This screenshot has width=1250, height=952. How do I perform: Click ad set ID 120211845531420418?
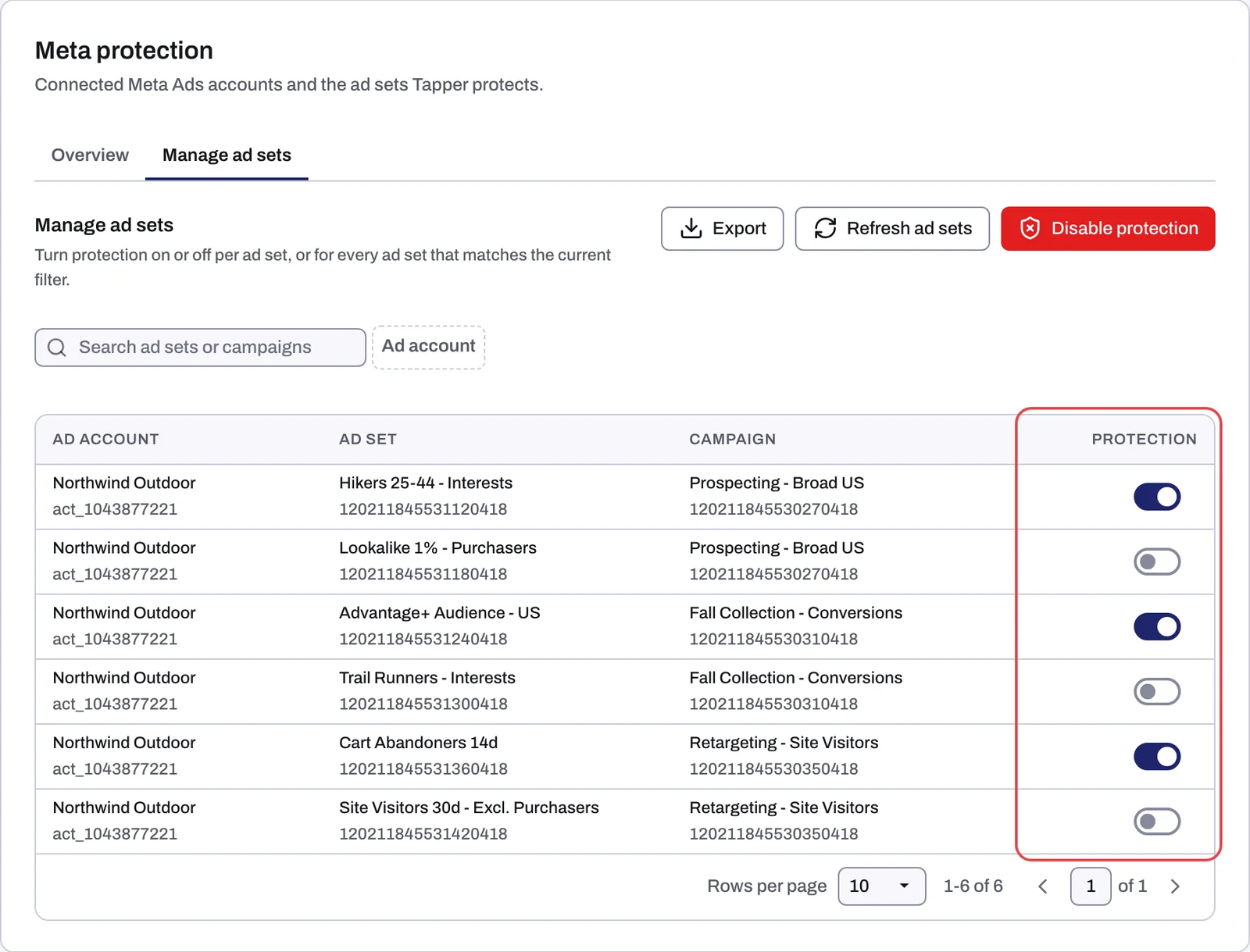tap(423, 834)
